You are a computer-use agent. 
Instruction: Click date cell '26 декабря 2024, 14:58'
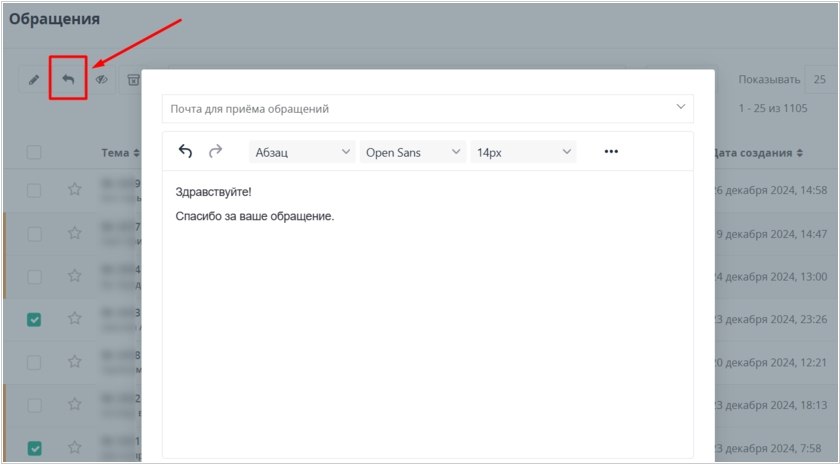771,190
